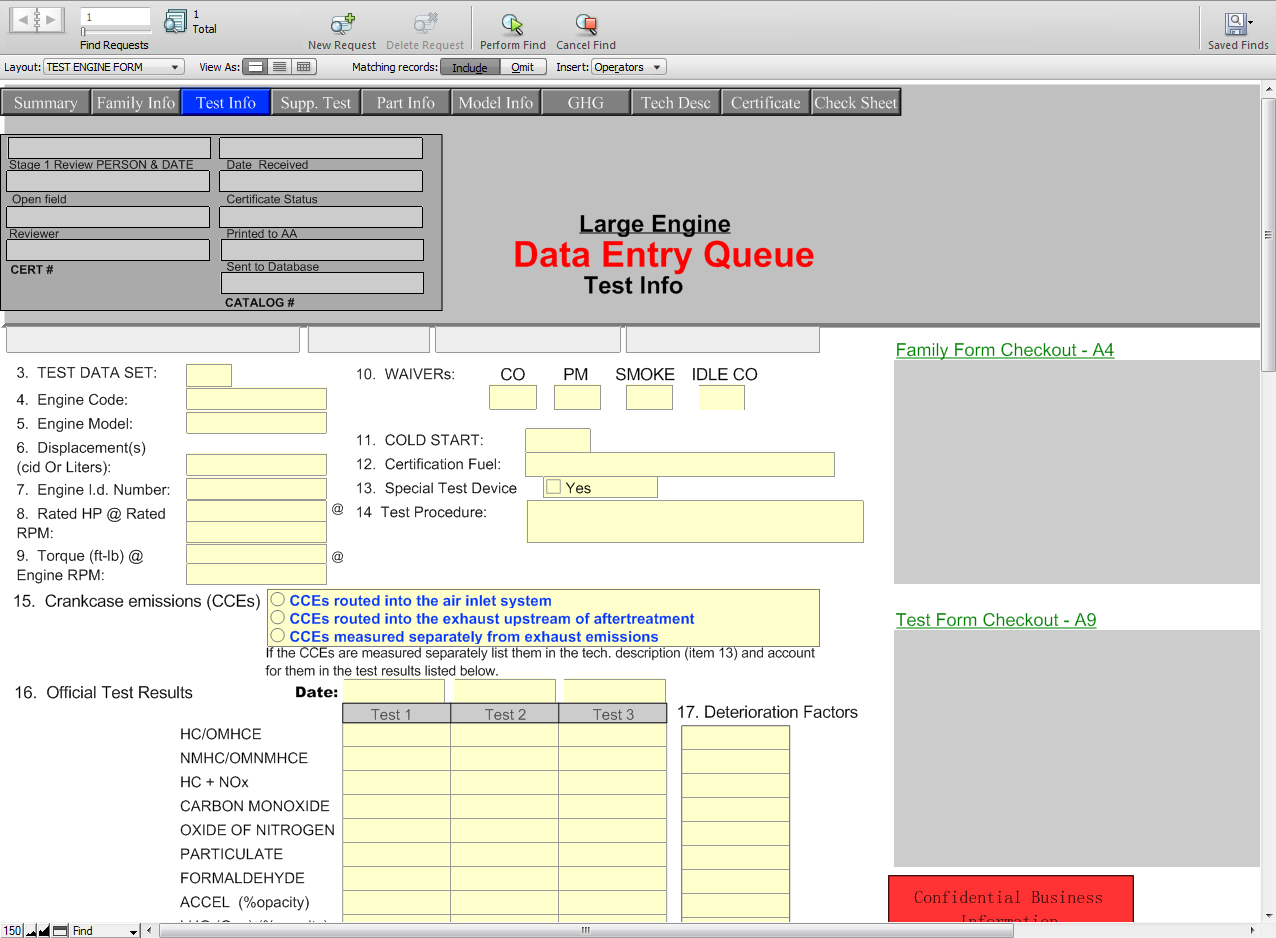Click the SMOKE waiver field

pos(649,397)
